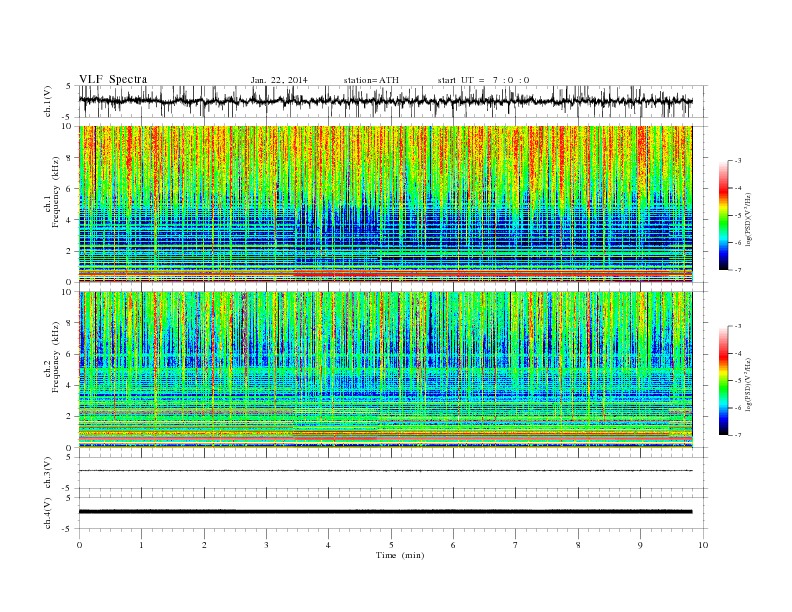Click the "Time (min)" axis label
Viewport: 792px width, 612px height.
400,555
